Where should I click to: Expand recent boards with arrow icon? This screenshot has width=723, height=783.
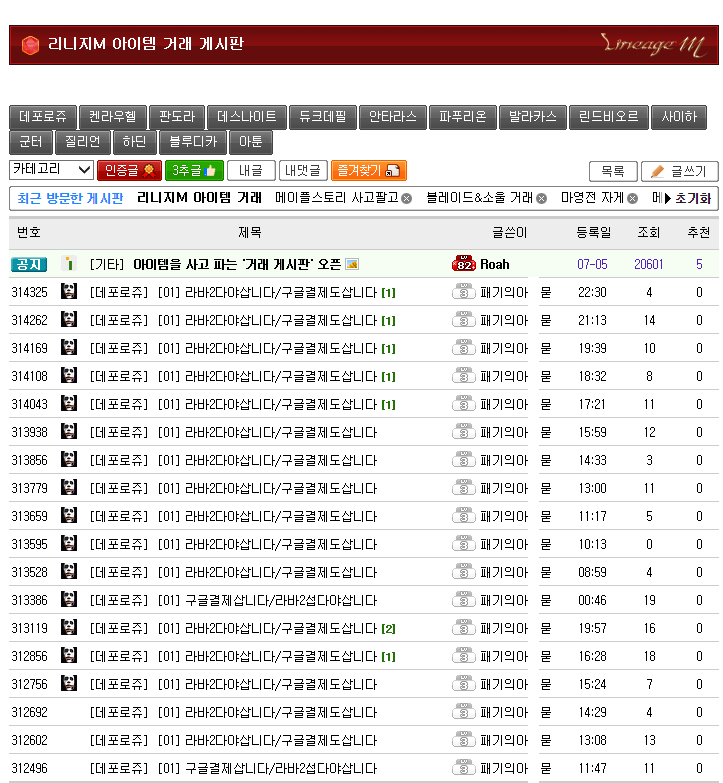coord(668,199)
